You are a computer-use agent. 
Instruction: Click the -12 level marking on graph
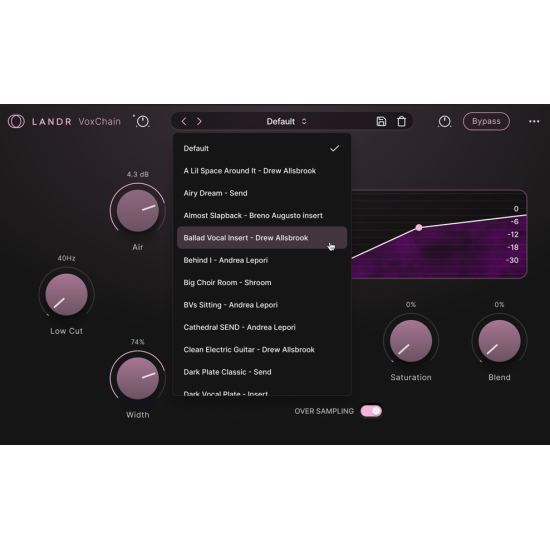click(x=513, y=235)
